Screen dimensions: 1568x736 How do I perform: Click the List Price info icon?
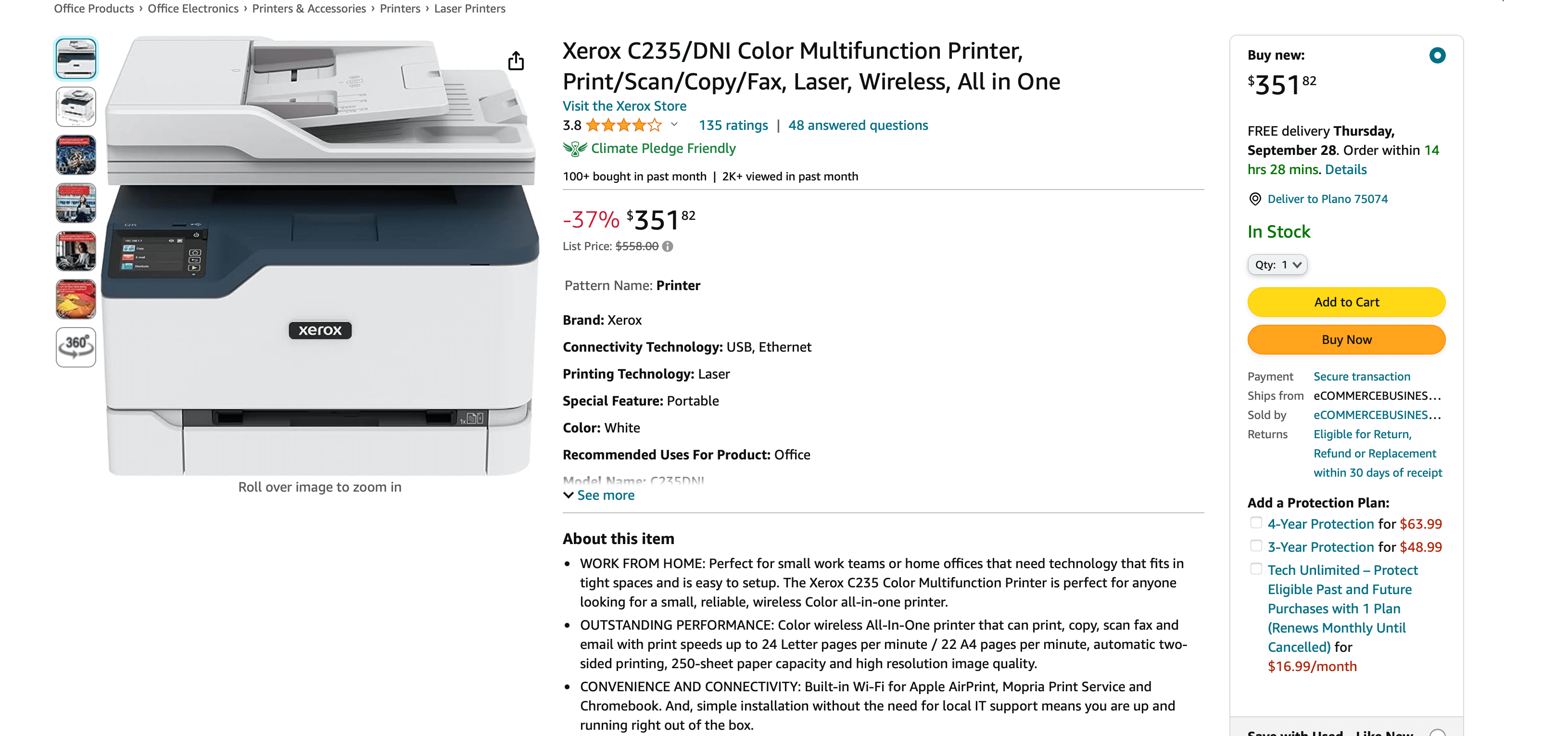[668, 247]
